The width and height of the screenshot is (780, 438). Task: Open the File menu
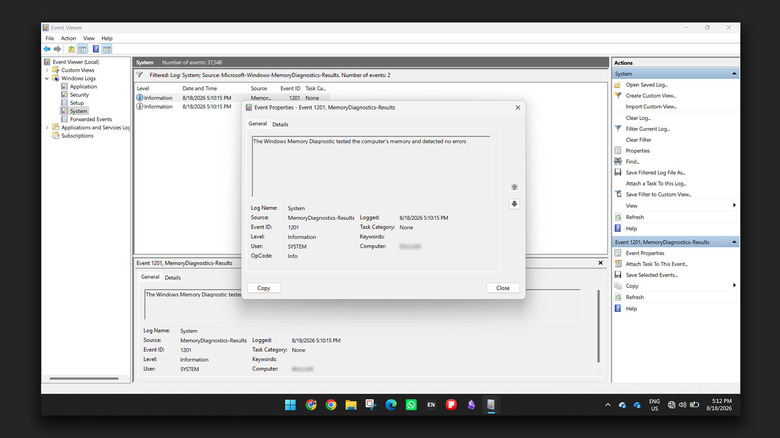[x=50, y=38]
